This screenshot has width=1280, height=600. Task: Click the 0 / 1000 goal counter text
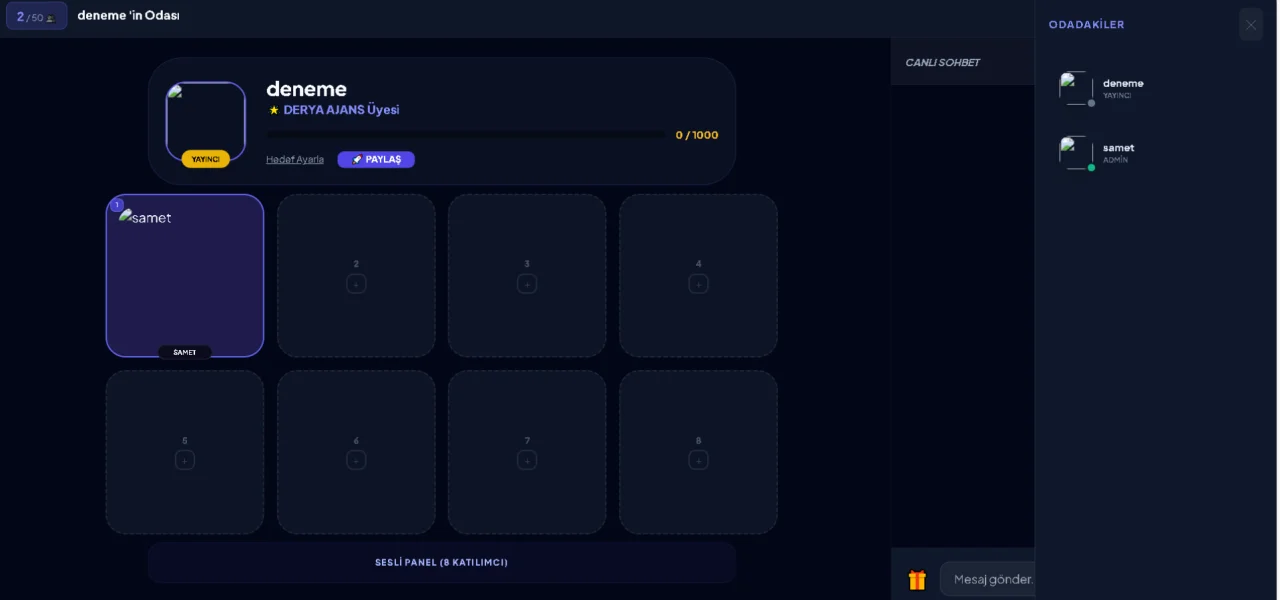697,135
